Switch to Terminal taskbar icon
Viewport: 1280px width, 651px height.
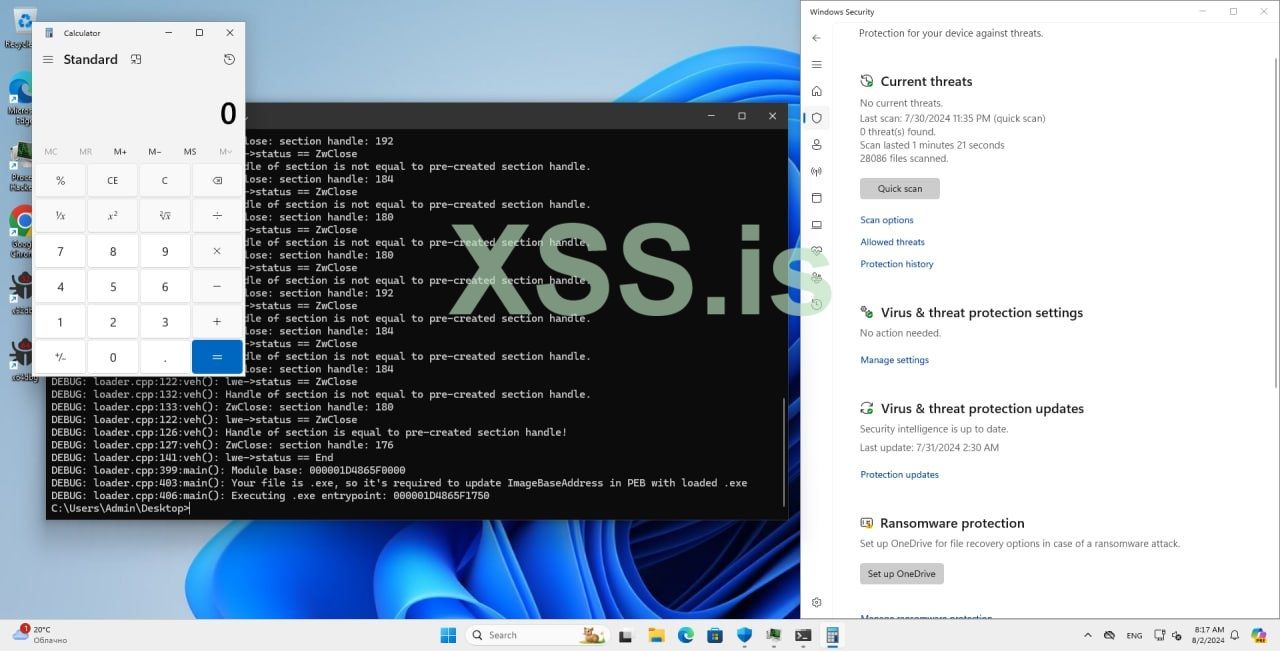pos(803,635)
